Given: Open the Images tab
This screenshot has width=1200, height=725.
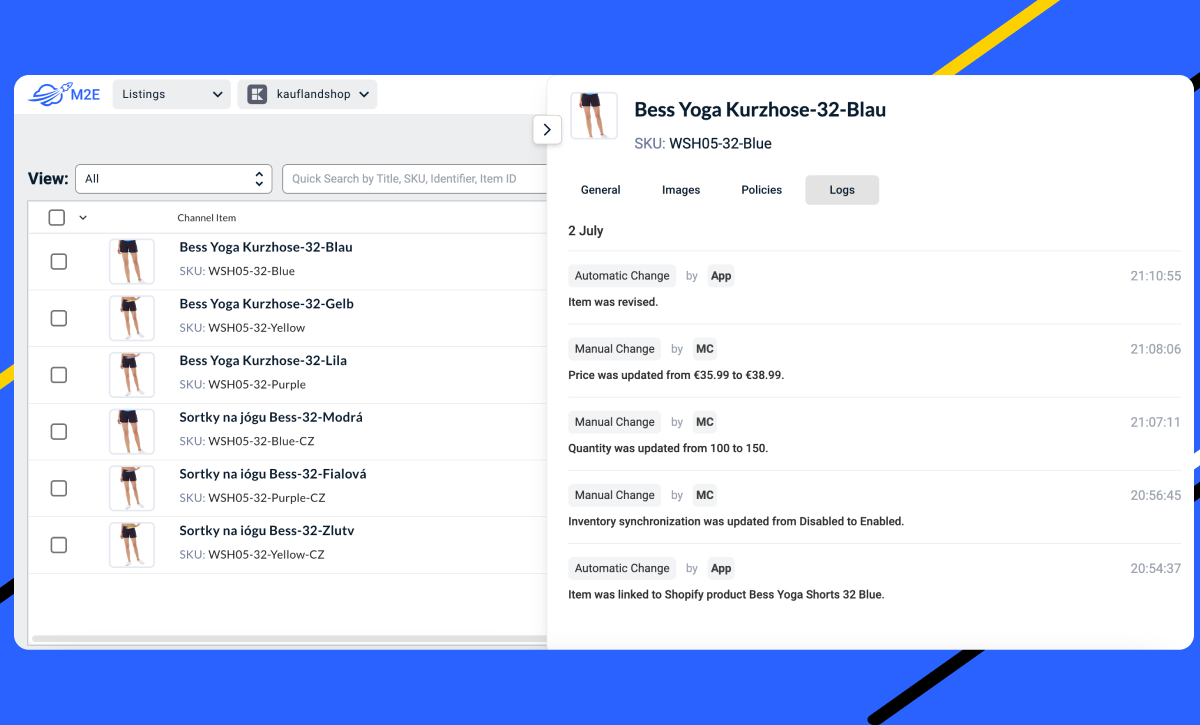Looking at the screenshot, I should click(x=681, y=190).
